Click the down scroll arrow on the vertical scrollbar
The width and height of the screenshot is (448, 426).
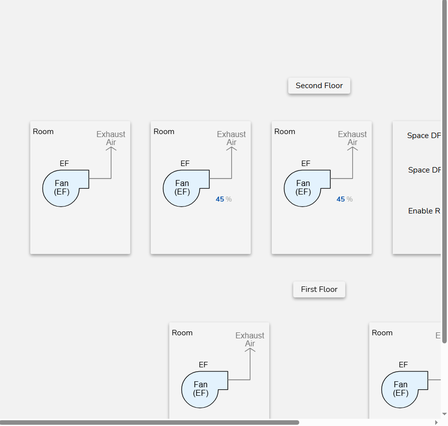click(444, 414)
